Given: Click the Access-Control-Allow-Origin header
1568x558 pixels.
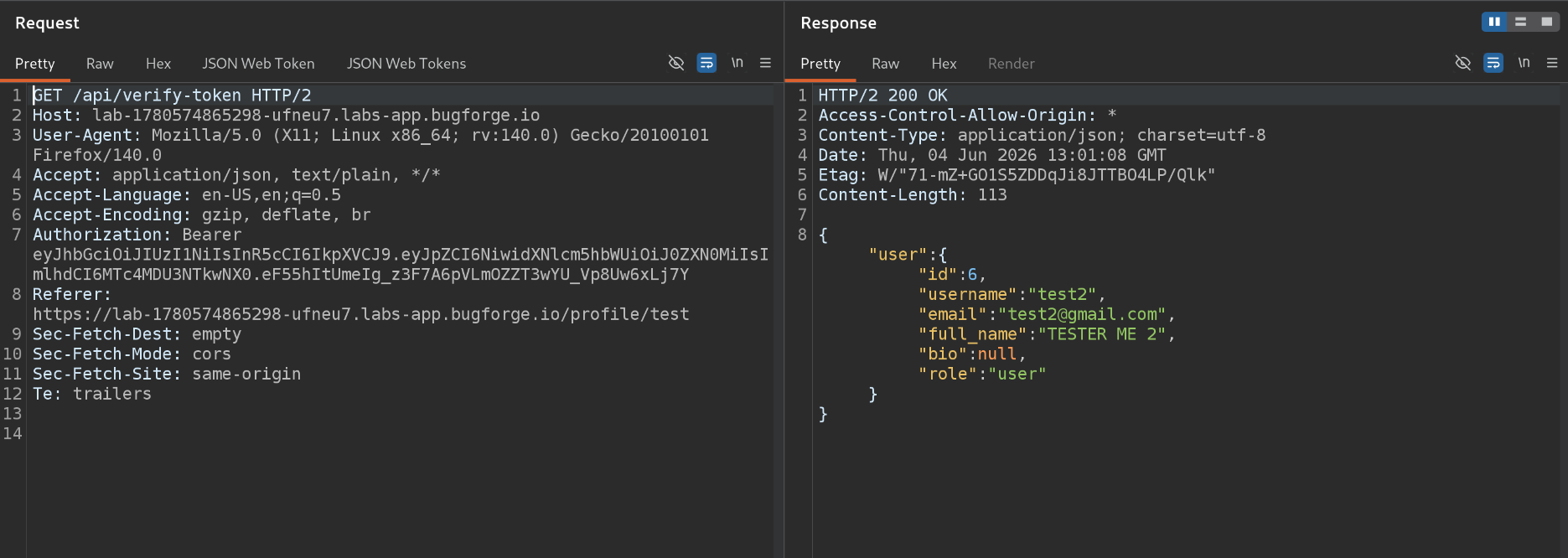Looking at the screenshot, I should pos(967,116).
